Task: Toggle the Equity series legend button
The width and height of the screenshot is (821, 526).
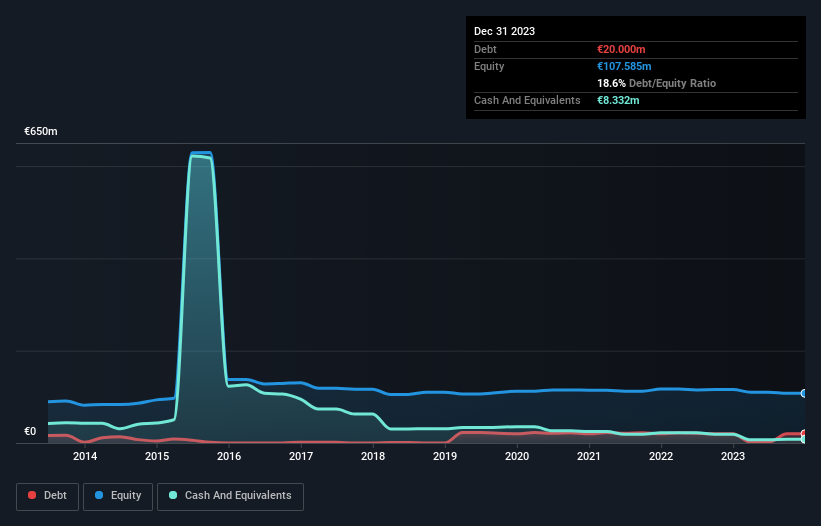Action: tap(118, 496)
